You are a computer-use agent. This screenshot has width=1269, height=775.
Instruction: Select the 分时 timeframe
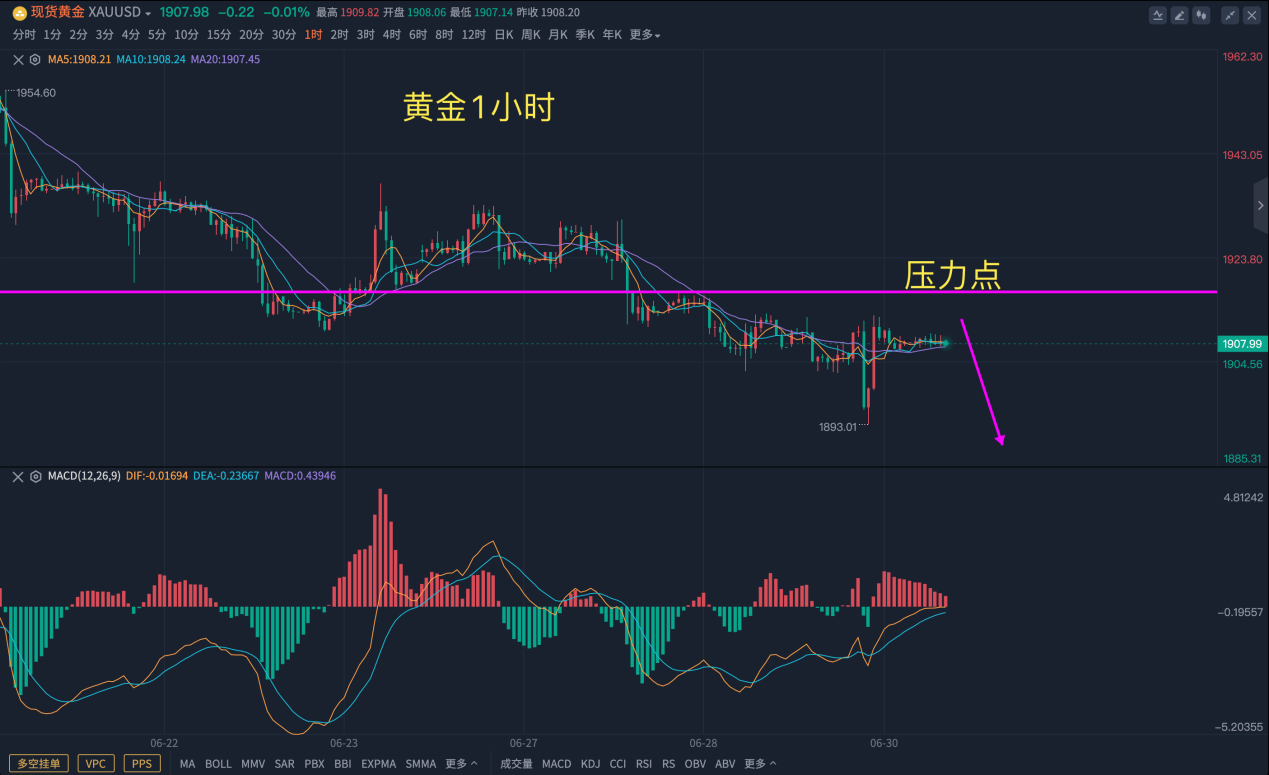click(24, 35)
